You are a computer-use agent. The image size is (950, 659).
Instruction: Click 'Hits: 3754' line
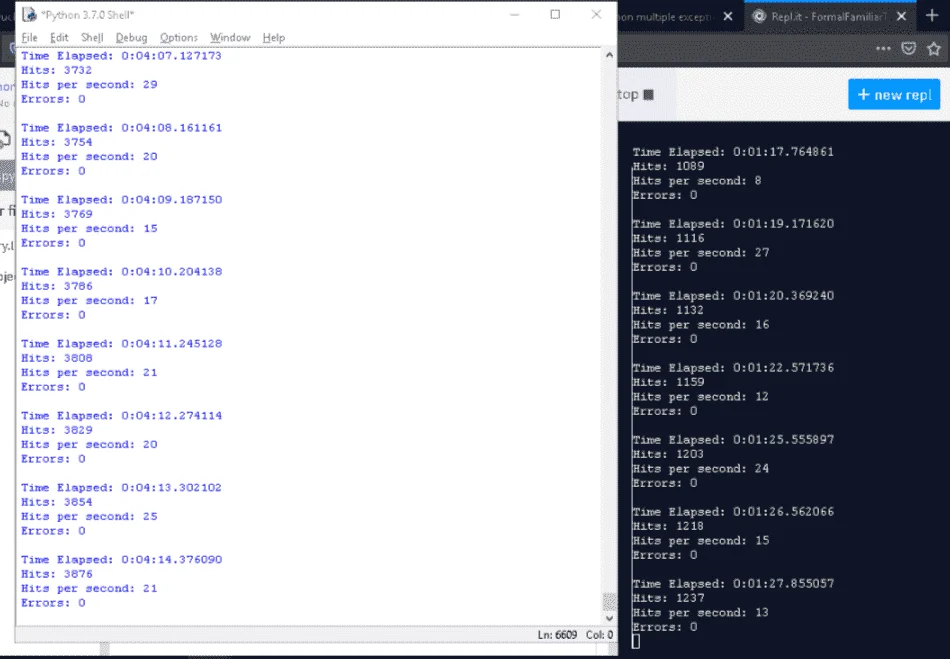click(x=56, y=142)
